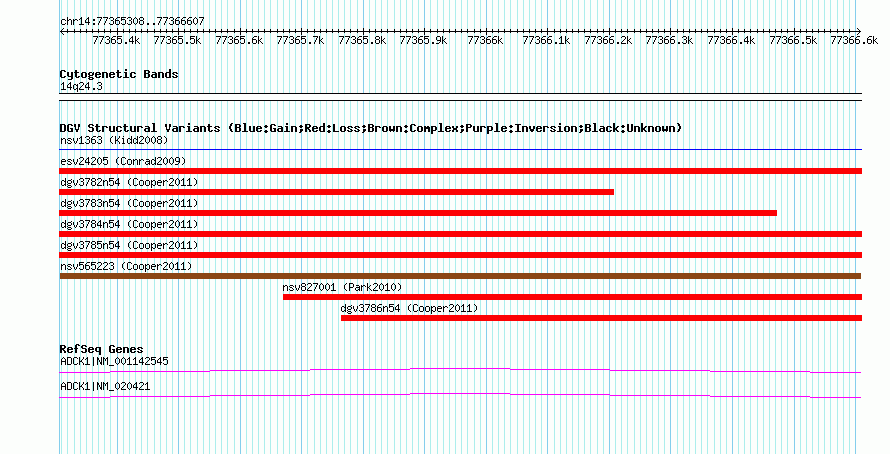The height and width of the screenshot is (454, 890).
Task: Click the RefSeq Genes track title
Action: click(x=101, y=350)
